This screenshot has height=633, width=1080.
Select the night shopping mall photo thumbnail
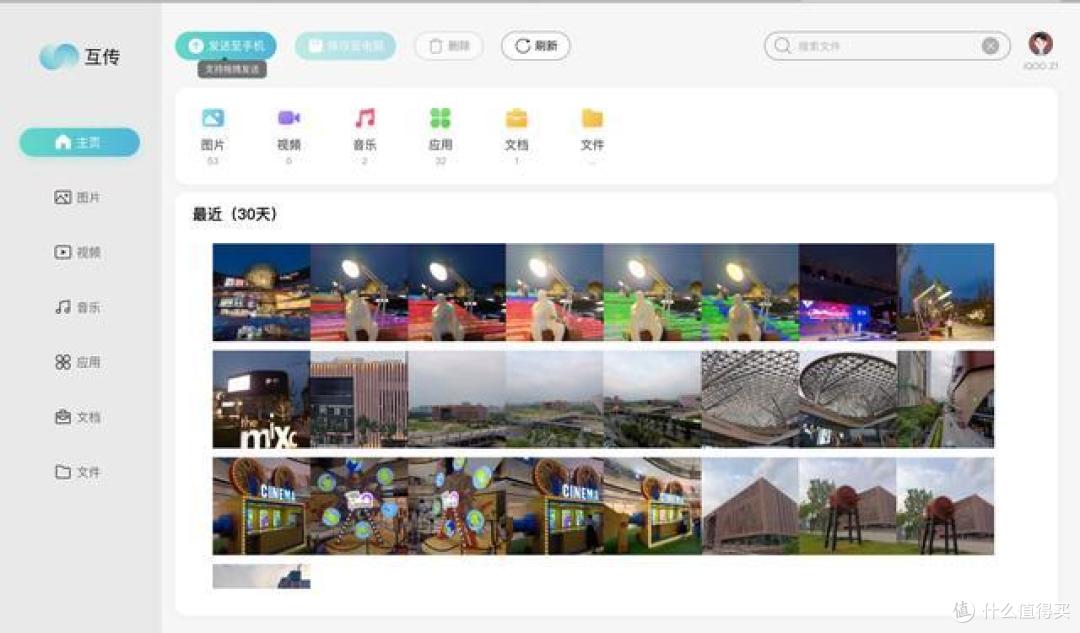click(262, 292)
